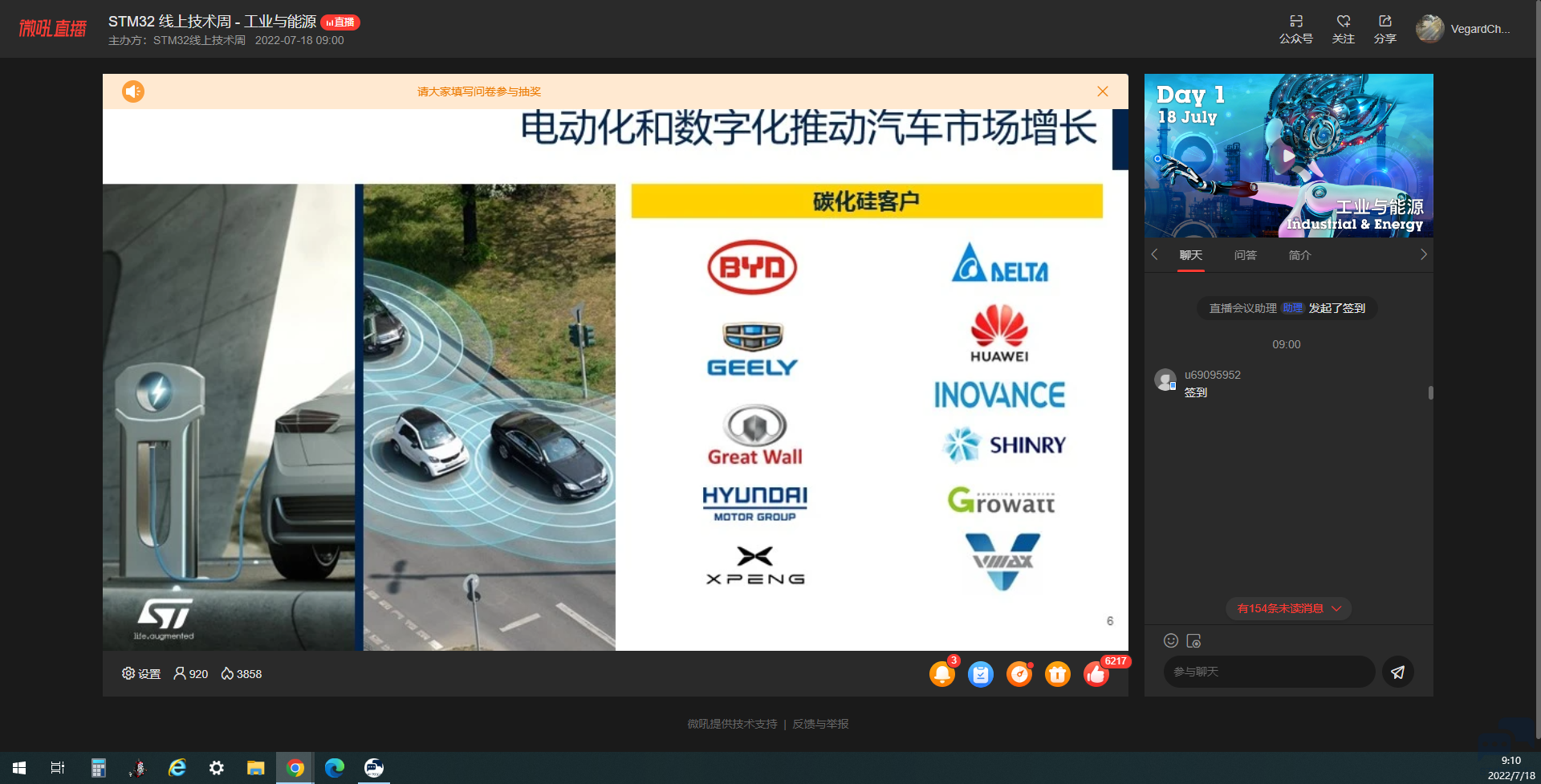1541x784 pixels.
Task: Click the online viewer count 920
Action: point(191,674)
